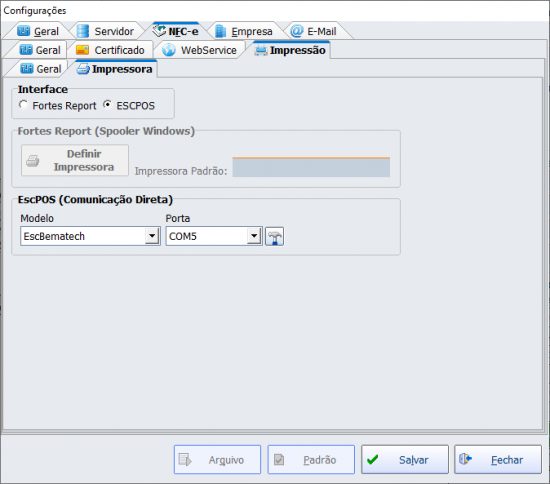The width and height of the screenshot is (550, 484).
Task: Expand the Porta dropdown arrow
Action: point(254,236)
